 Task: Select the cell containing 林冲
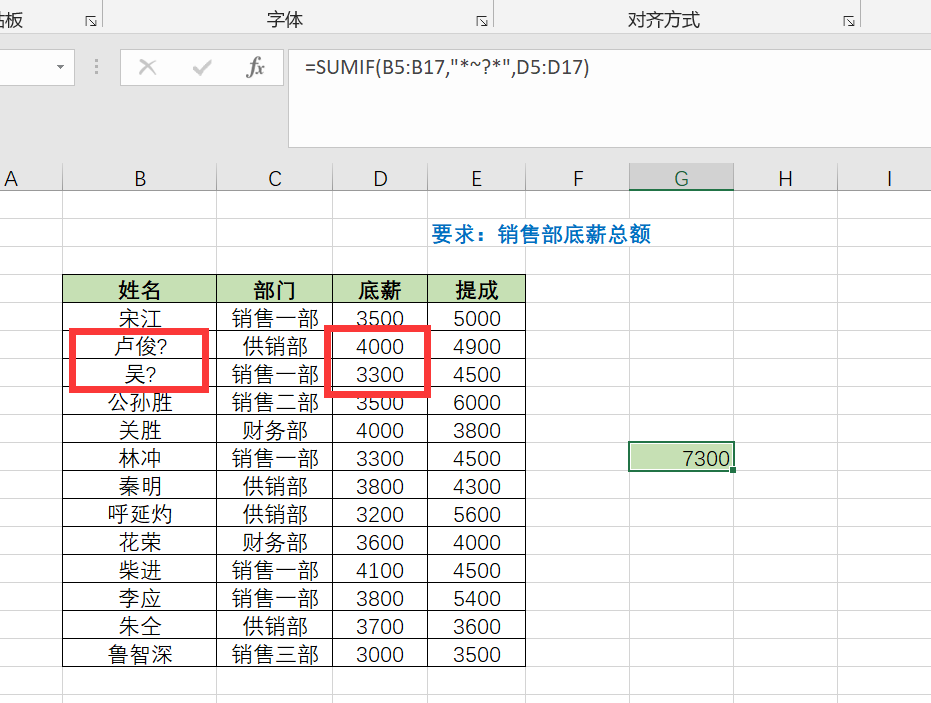point(140,457)
